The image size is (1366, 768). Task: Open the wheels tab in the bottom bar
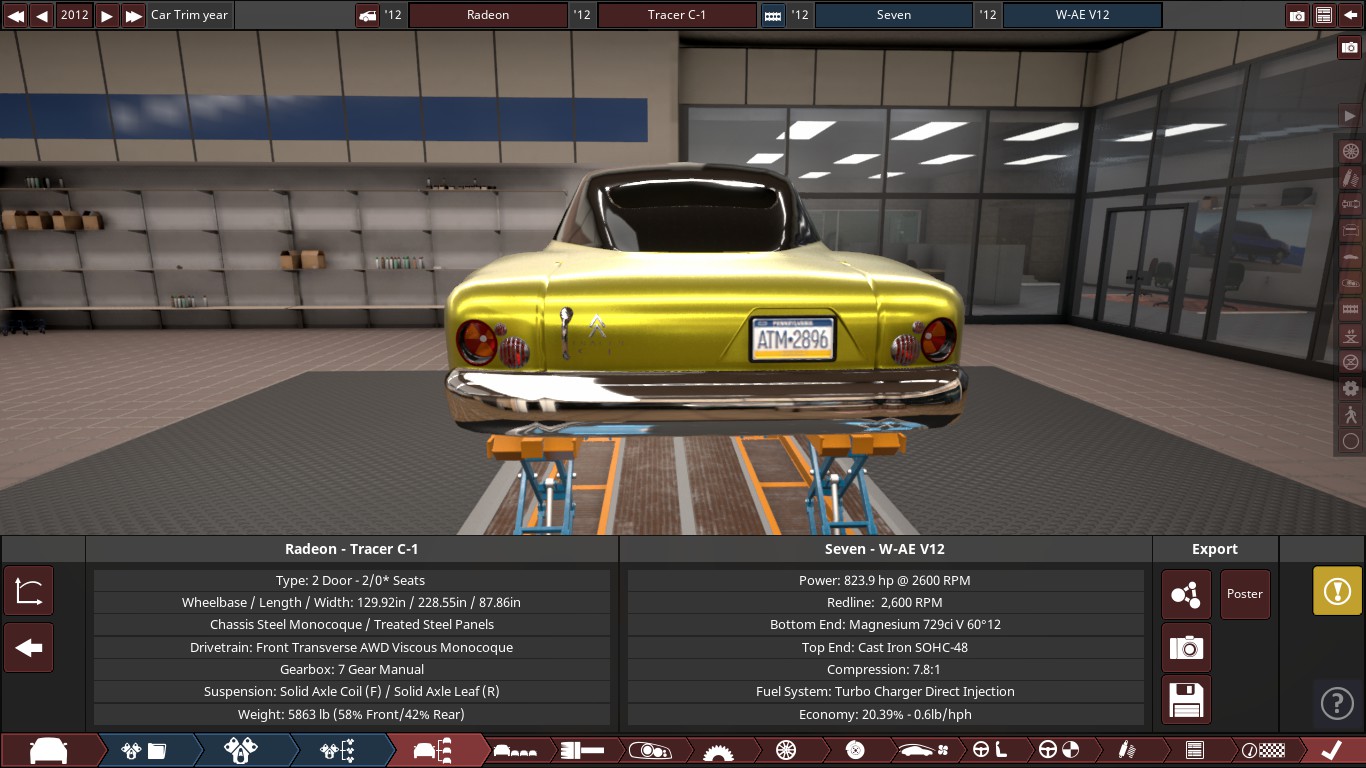pos(786,750)
